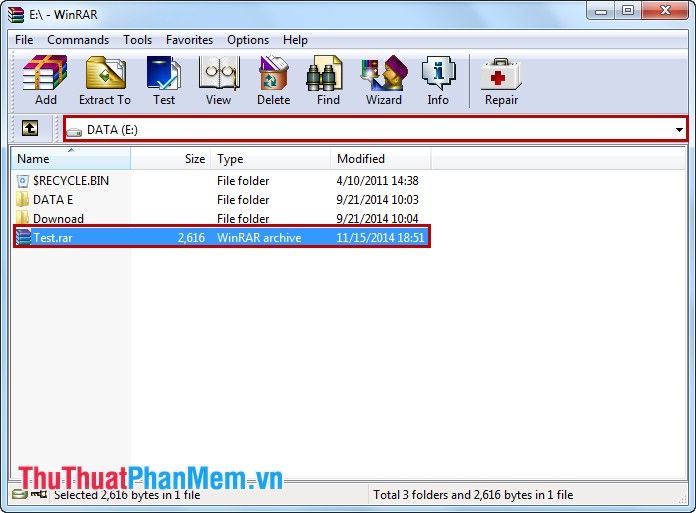Click the drive icon in address bar
Screen dimensions: 696x513
[74, 131]
